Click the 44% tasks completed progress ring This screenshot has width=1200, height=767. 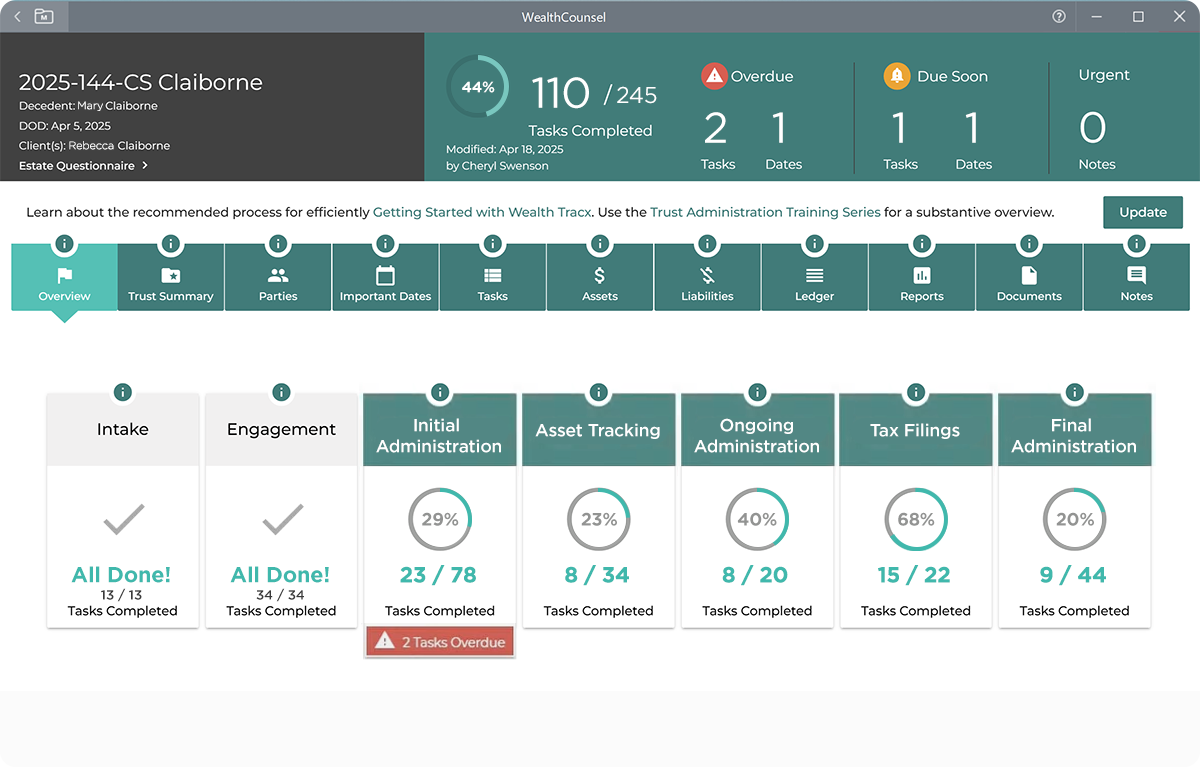(x=477, y=87)
